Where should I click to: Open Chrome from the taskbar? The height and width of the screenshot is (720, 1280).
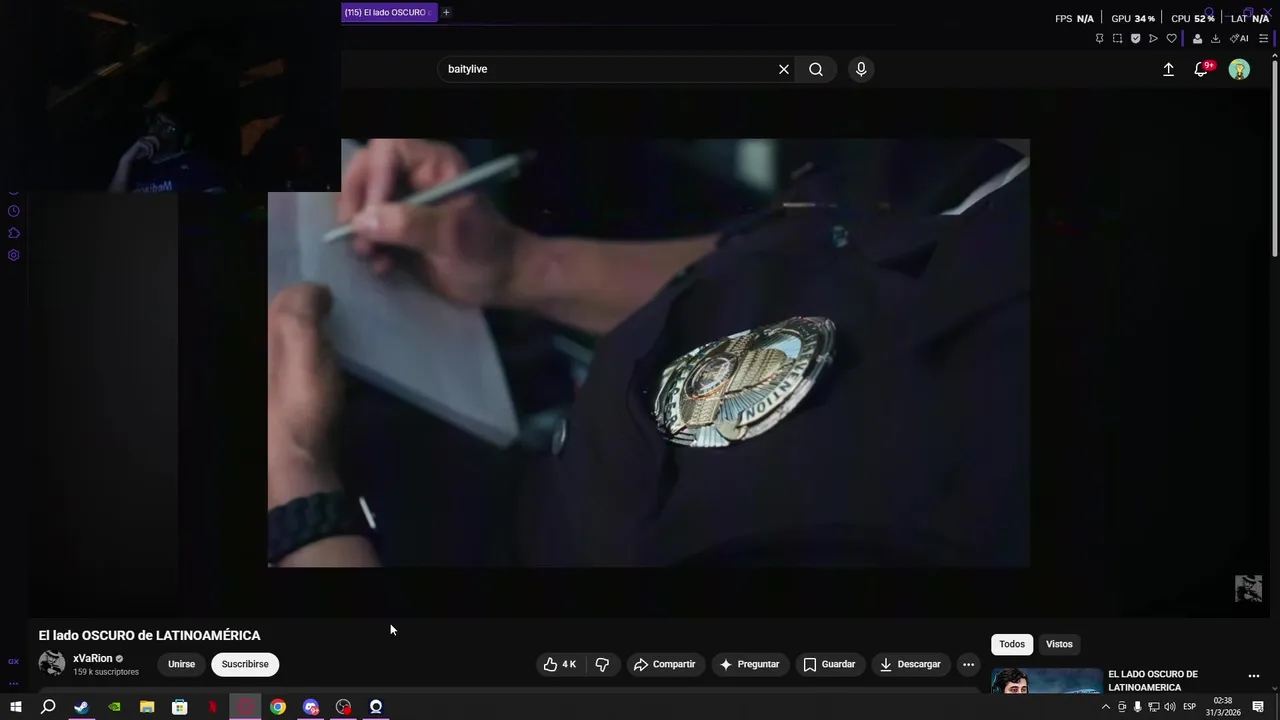278,707
